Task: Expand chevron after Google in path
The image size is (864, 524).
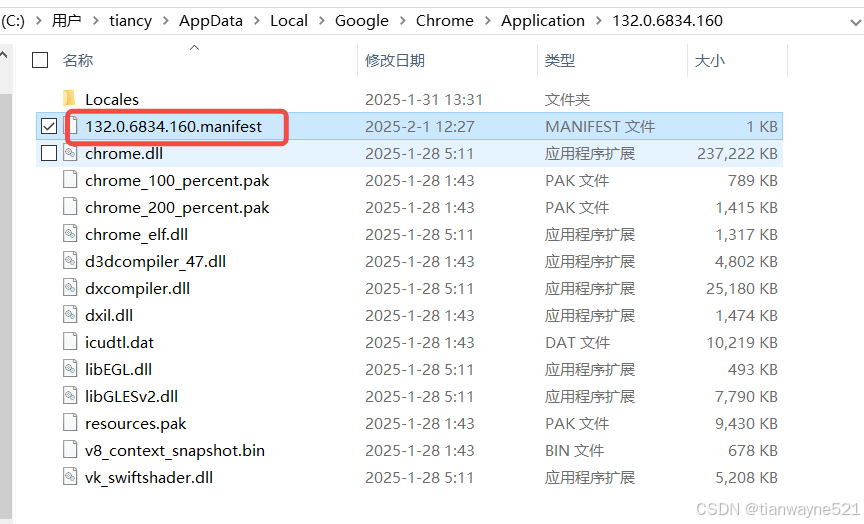Action: [x=403, y=21]
